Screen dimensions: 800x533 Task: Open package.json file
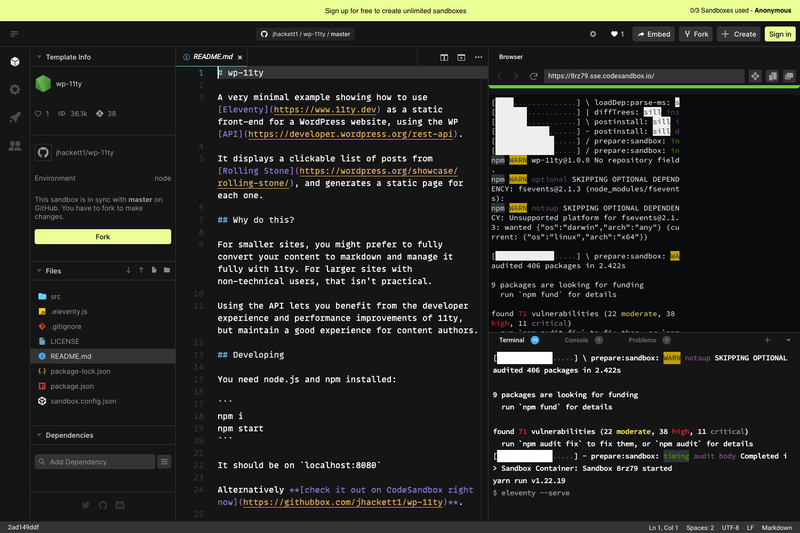[x=103, y=386]
